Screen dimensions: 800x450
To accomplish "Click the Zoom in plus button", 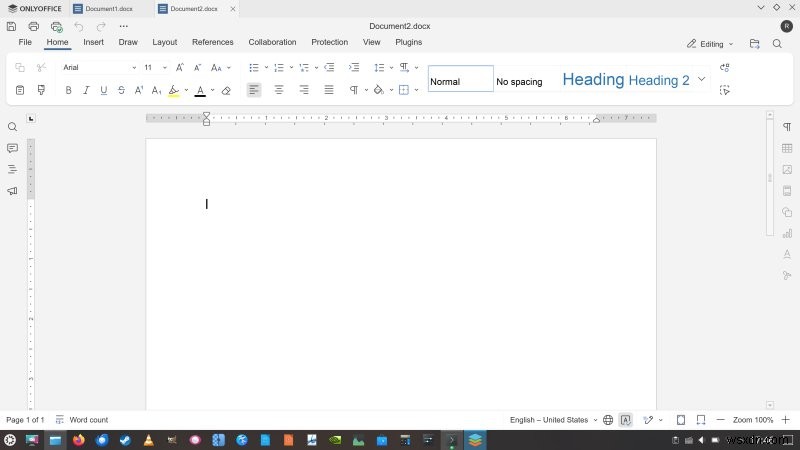I will coord(785,420).
